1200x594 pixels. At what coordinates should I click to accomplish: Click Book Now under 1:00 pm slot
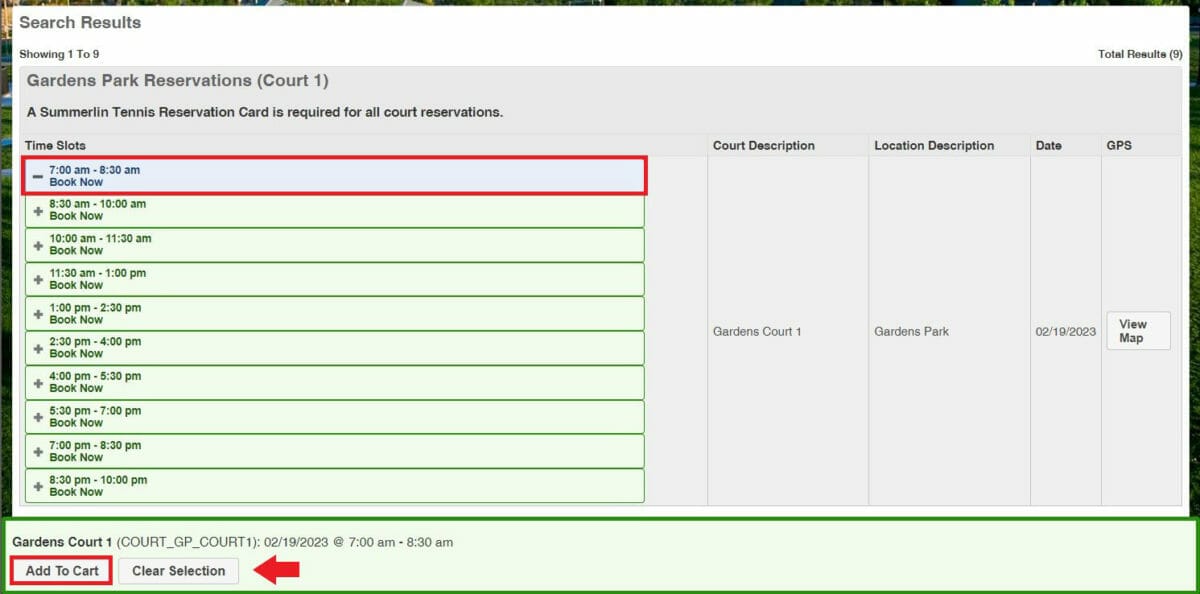pos(76,320)
